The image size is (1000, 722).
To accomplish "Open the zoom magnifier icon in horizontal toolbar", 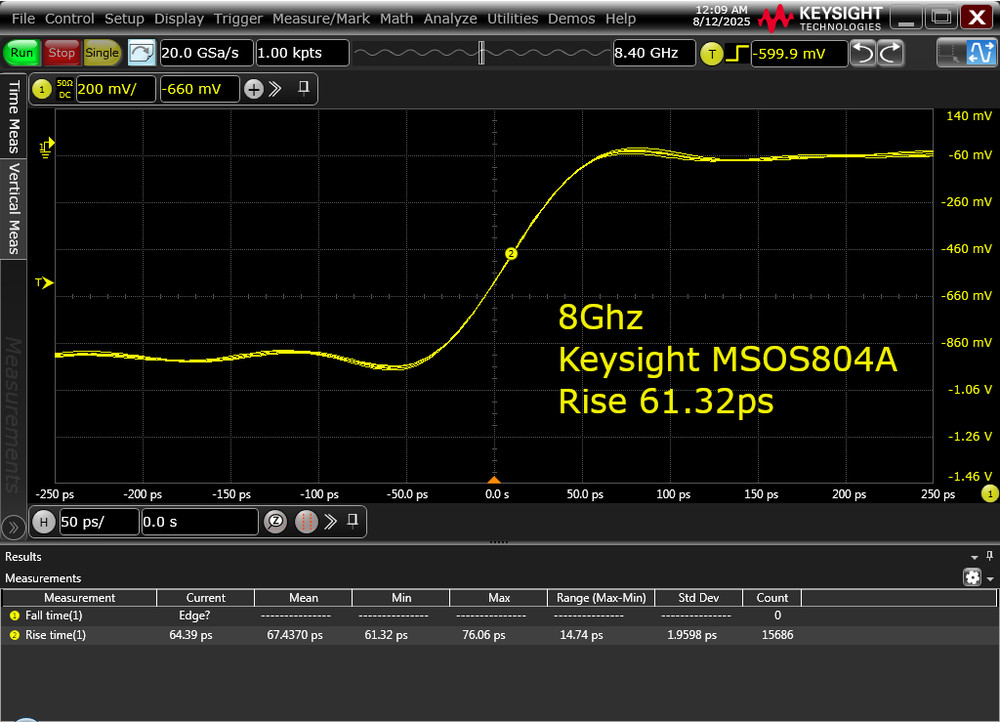I will [x=276, y=521].
